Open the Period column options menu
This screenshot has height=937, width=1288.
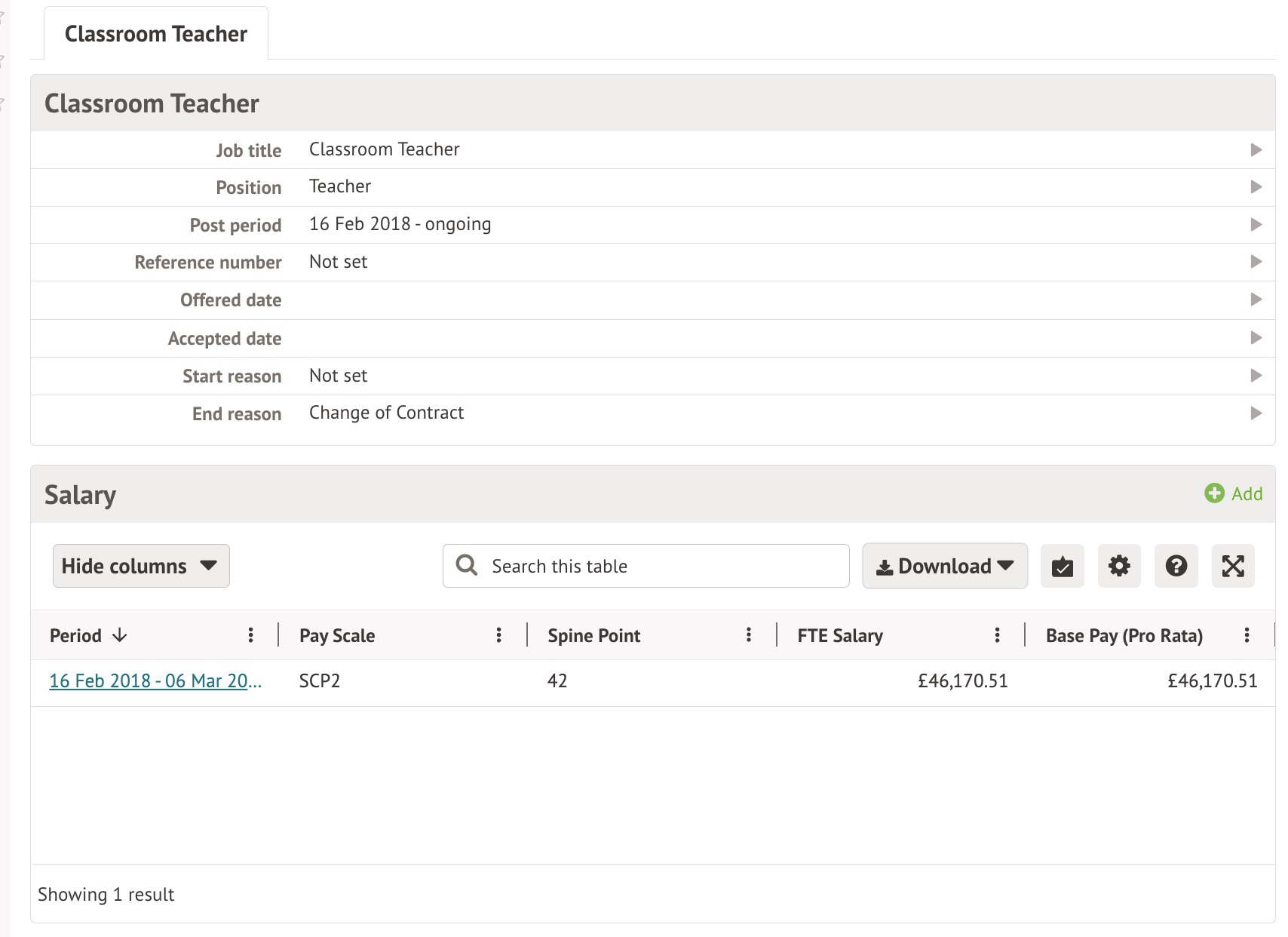250,635
